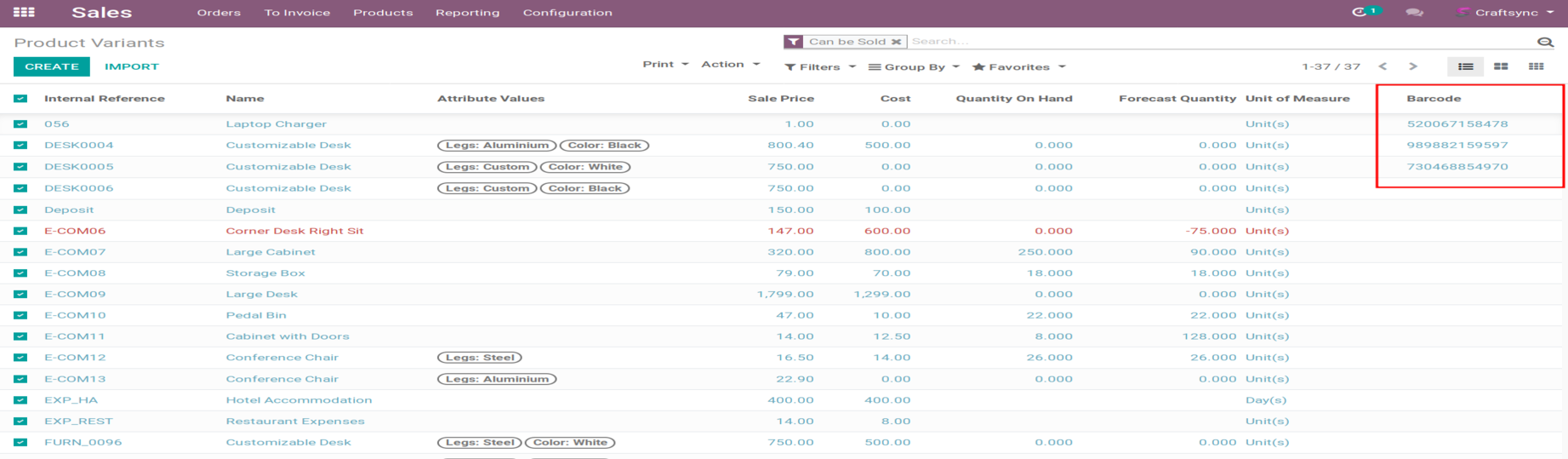Switch to list view icon

point(1465,66)
